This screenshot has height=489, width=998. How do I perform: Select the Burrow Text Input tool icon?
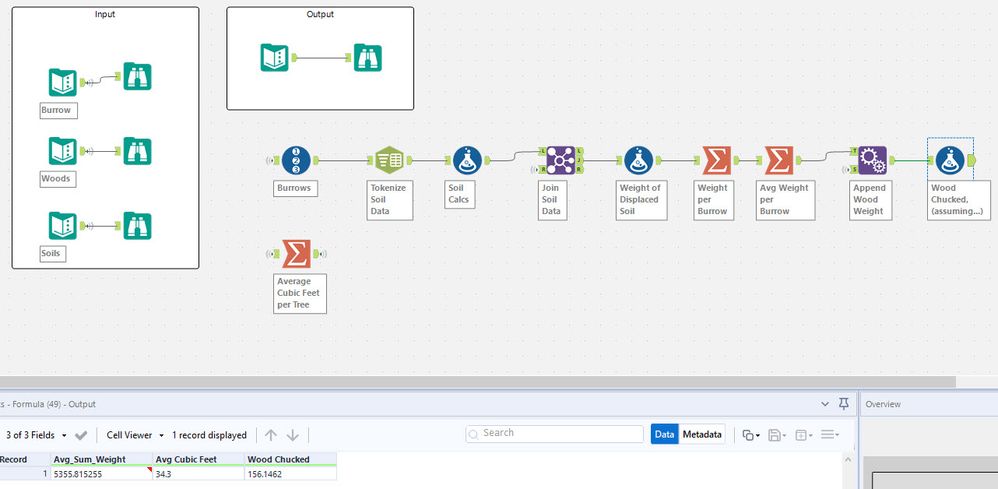62,82
